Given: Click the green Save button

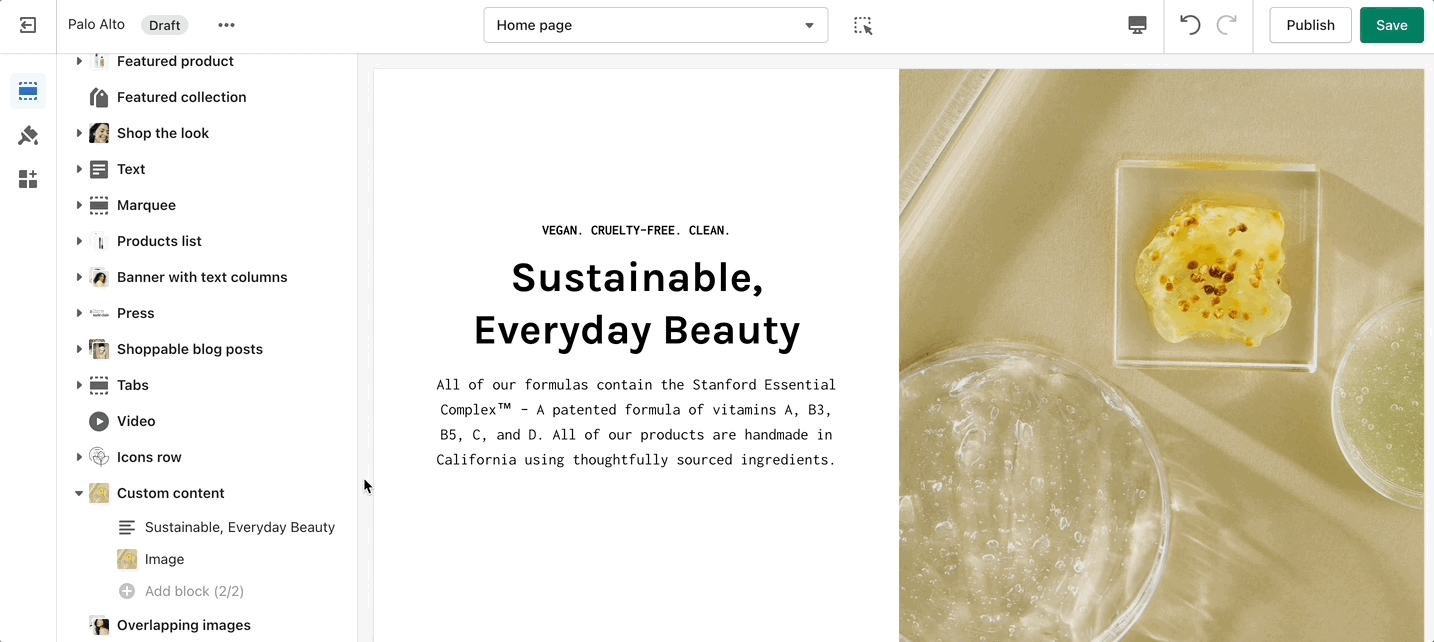Looking at the screenshot, I should tap(1391, 26).
